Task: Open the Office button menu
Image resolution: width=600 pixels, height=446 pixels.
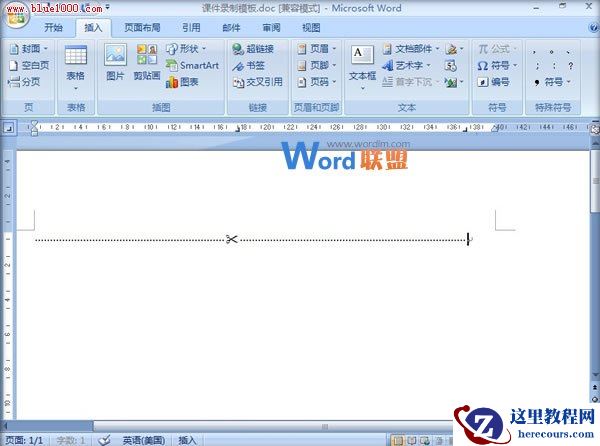Action: 16,16
